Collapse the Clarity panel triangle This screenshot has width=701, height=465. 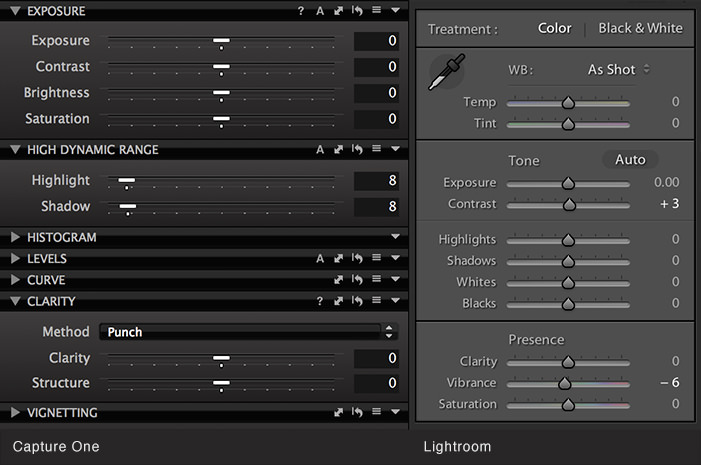point(15,301)
